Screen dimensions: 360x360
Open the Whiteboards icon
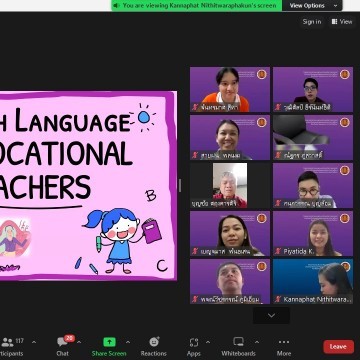click(x=238, y=342)
